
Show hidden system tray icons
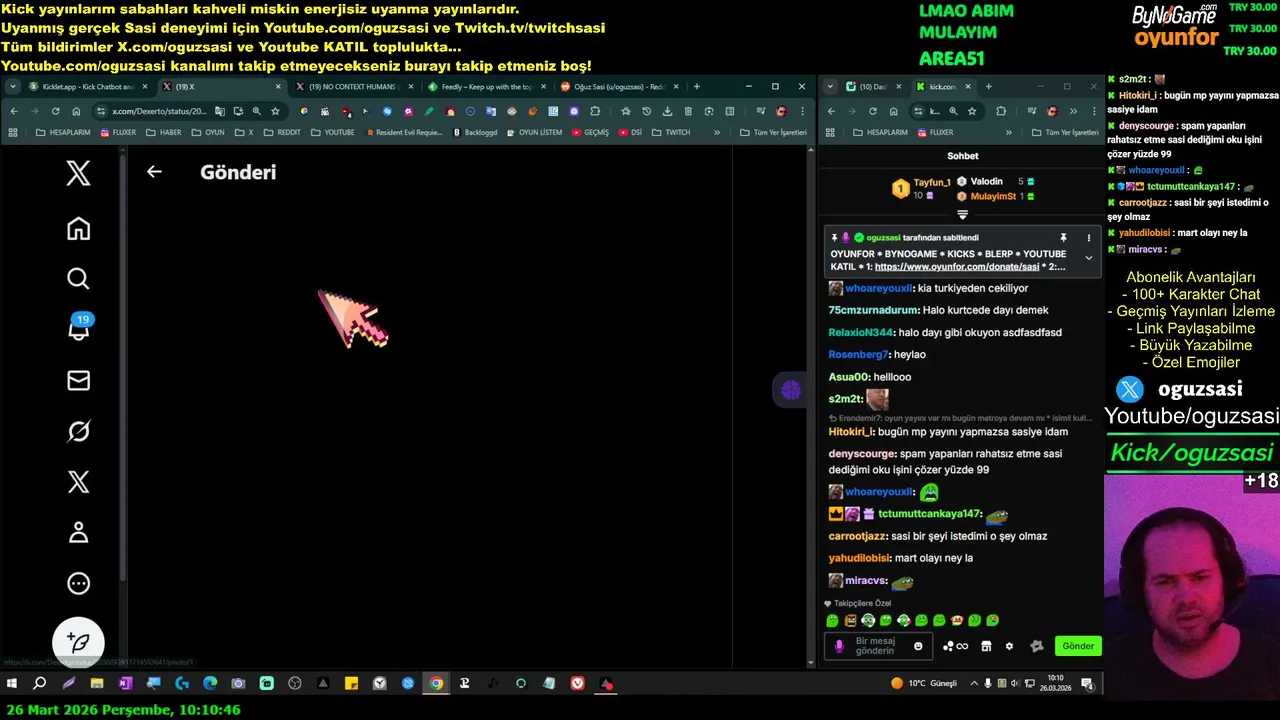click(x=973, y=684)
